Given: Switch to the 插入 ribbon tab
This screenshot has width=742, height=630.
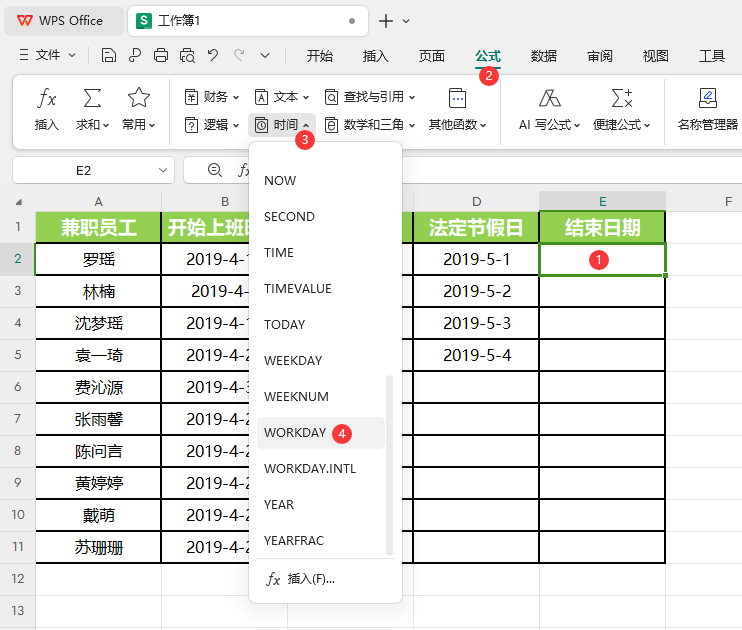Looking at the screenshot, I should (x=375, y=56).
